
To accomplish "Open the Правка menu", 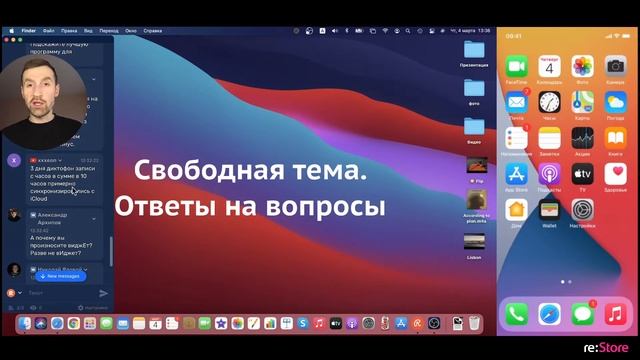I will (69, 31).
